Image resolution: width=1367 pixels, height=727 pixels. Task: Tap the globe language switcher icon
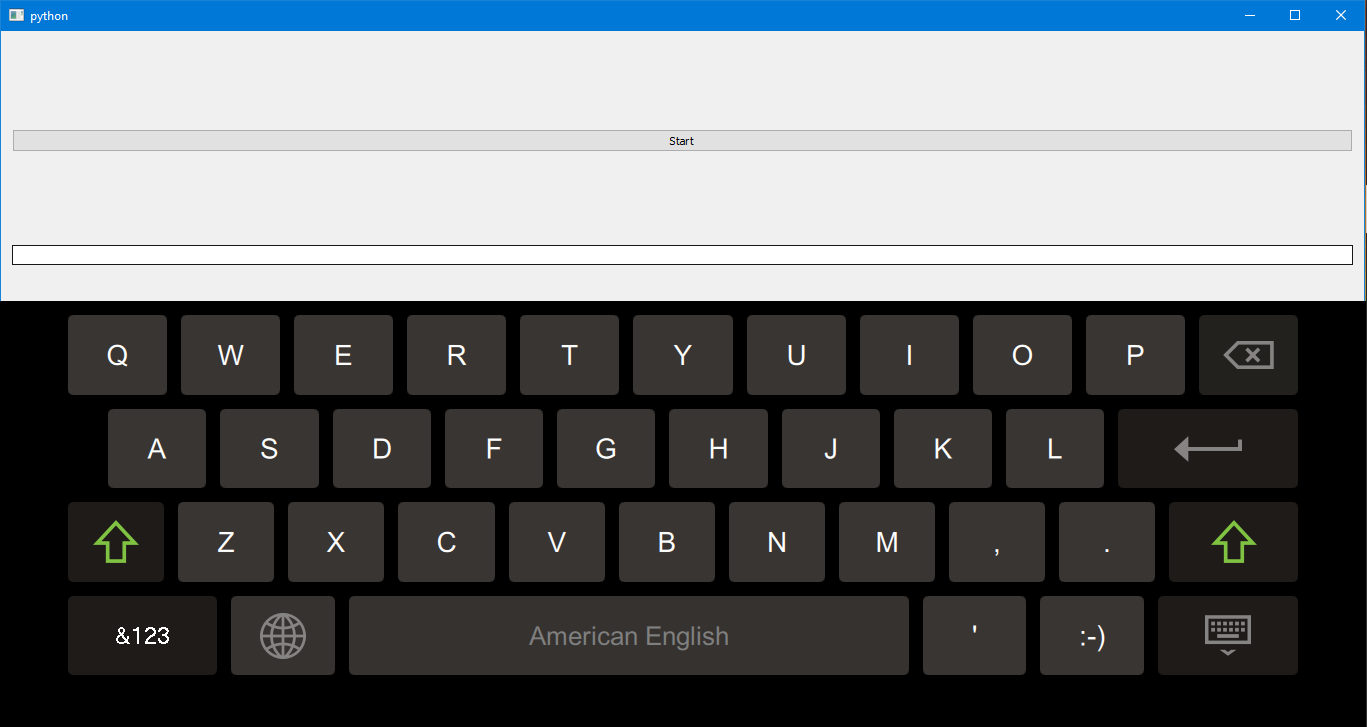pos(282,636)
